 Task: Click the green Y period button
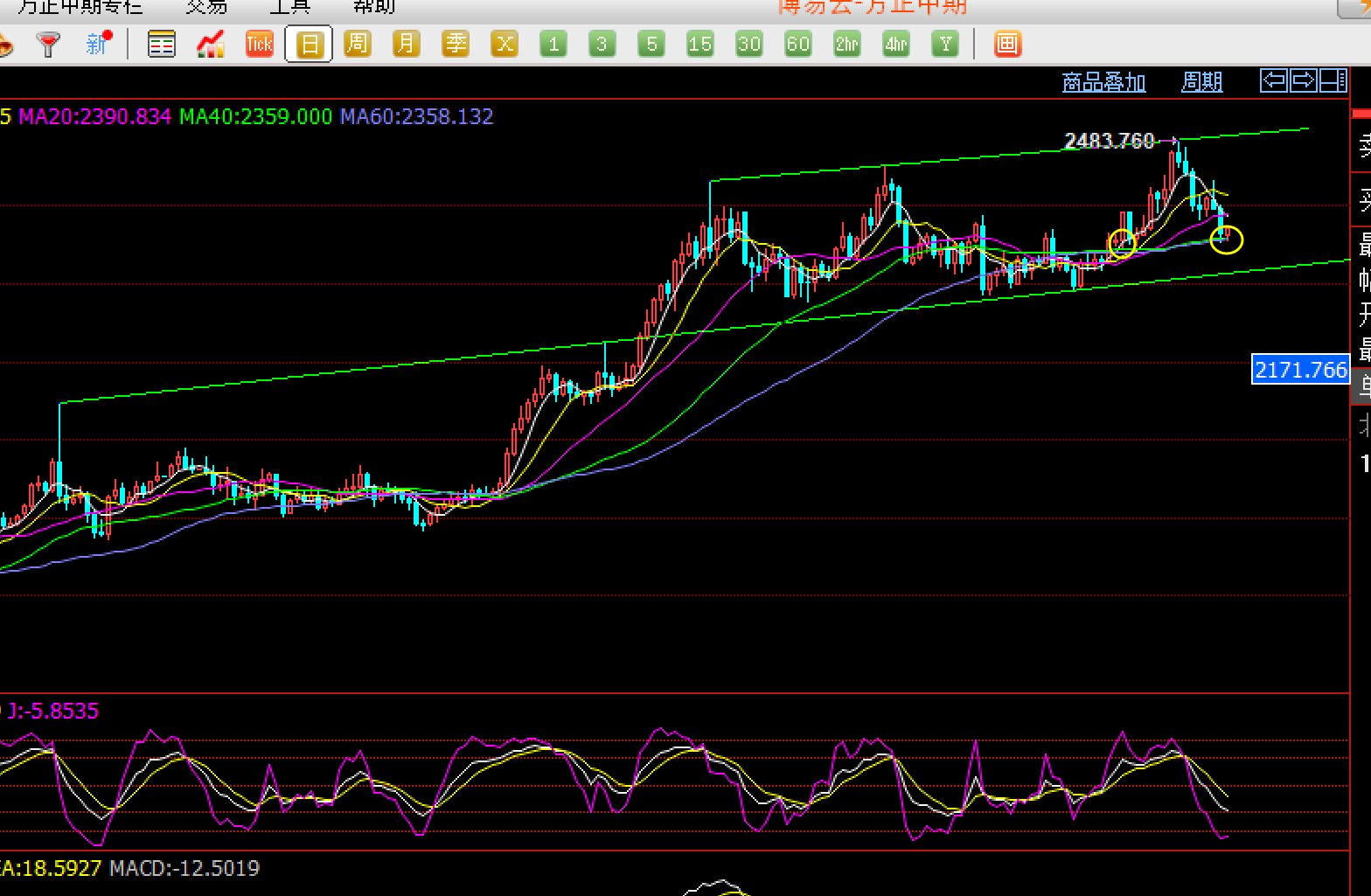(945, 44)
